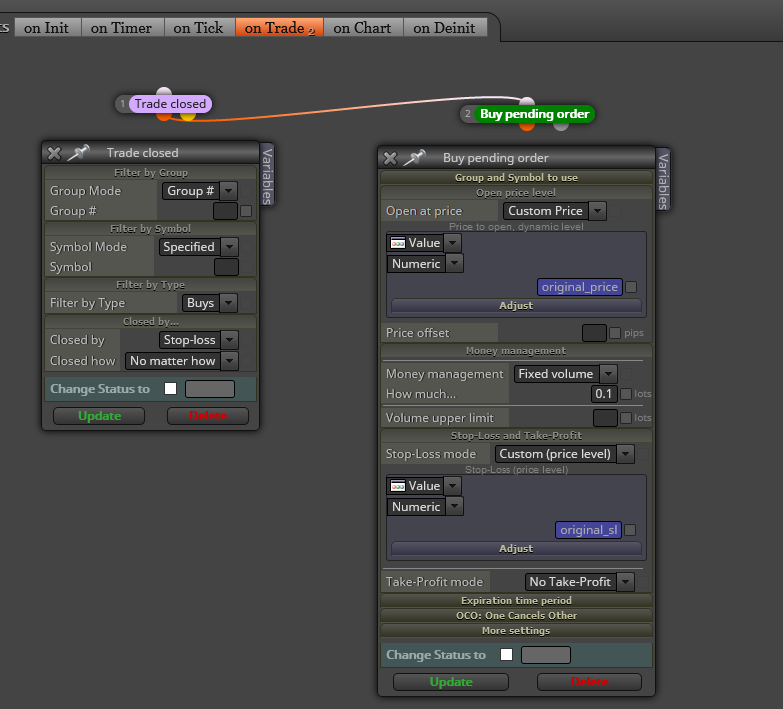Switch to the on Deinit tab

pyautogui.click(x=444, y=28)
